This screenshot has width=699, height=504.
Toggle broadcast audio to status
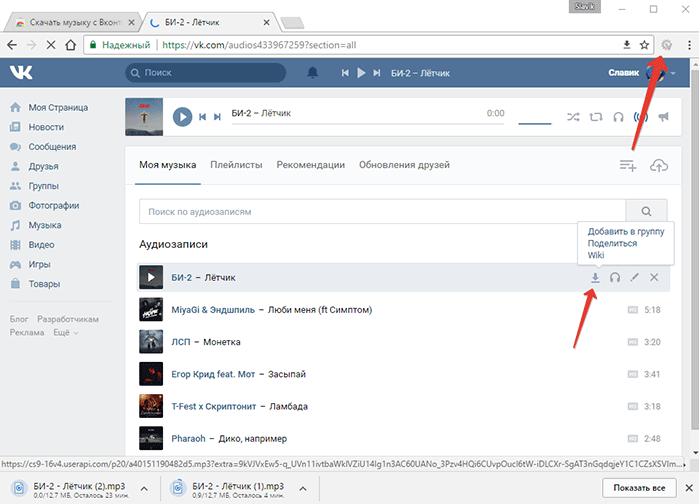point(641,117)
